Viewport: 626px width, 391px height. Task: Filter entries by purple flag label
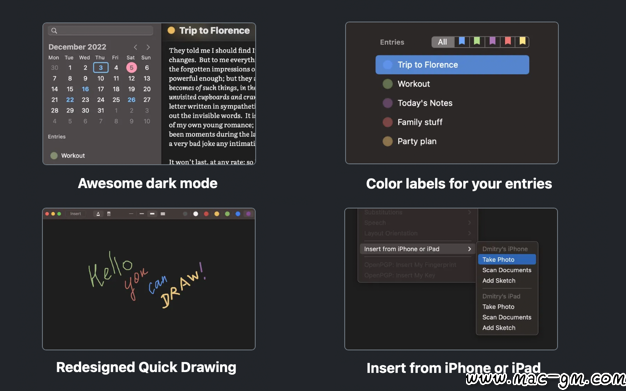(493, 41)
